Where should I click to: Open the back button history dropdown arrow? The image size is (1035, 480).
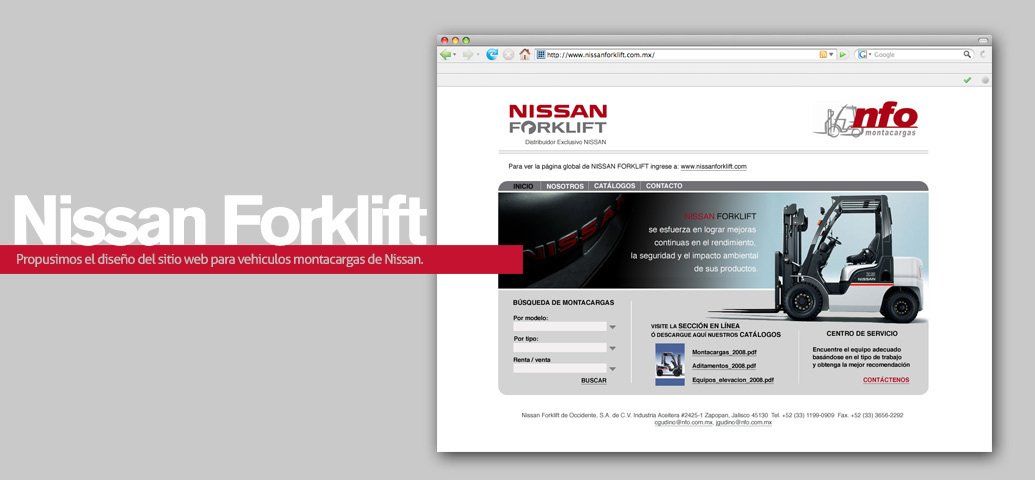click(x=455, y=55)
